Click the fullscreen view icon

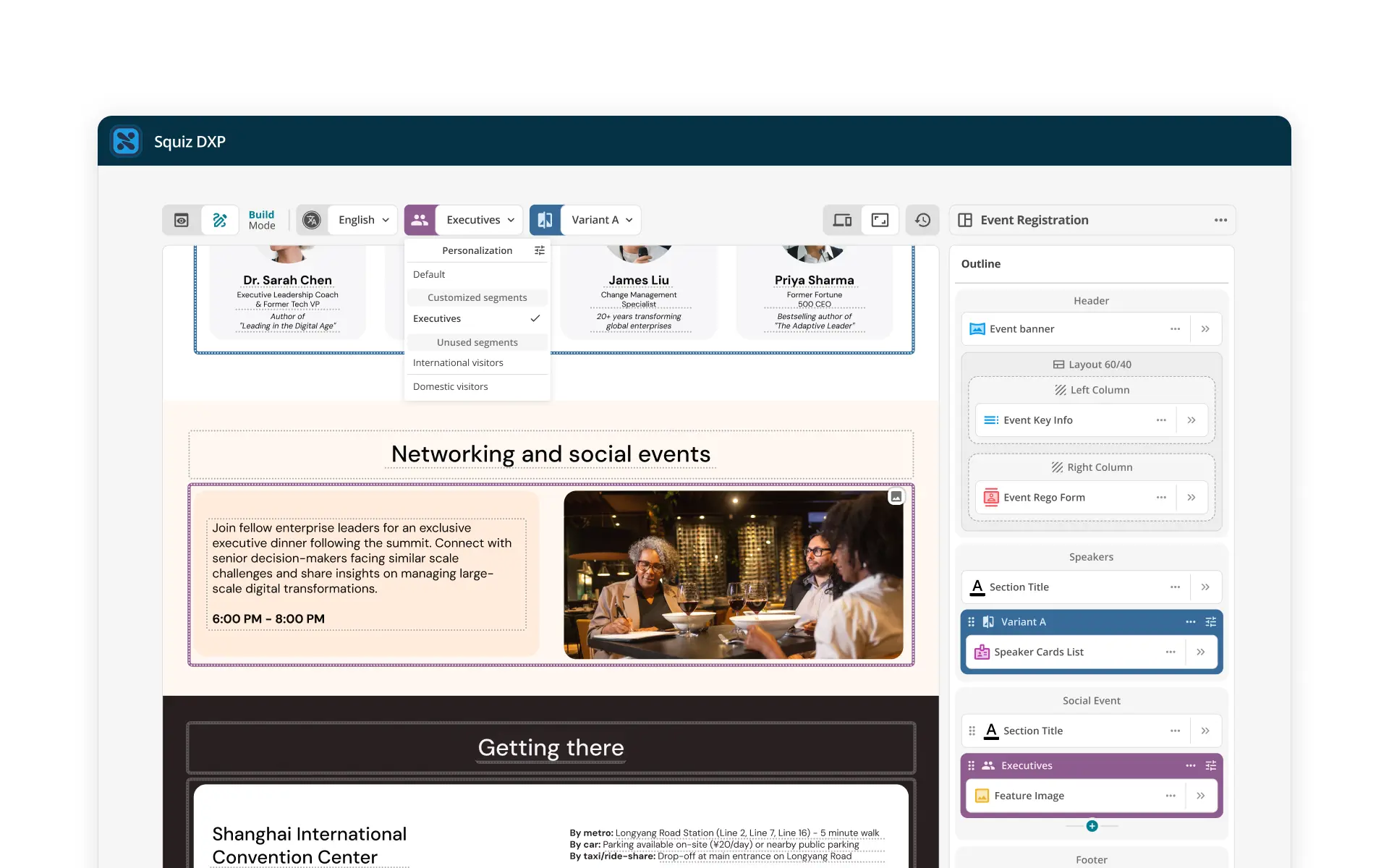pyautogui.click(x=880, y=220)
